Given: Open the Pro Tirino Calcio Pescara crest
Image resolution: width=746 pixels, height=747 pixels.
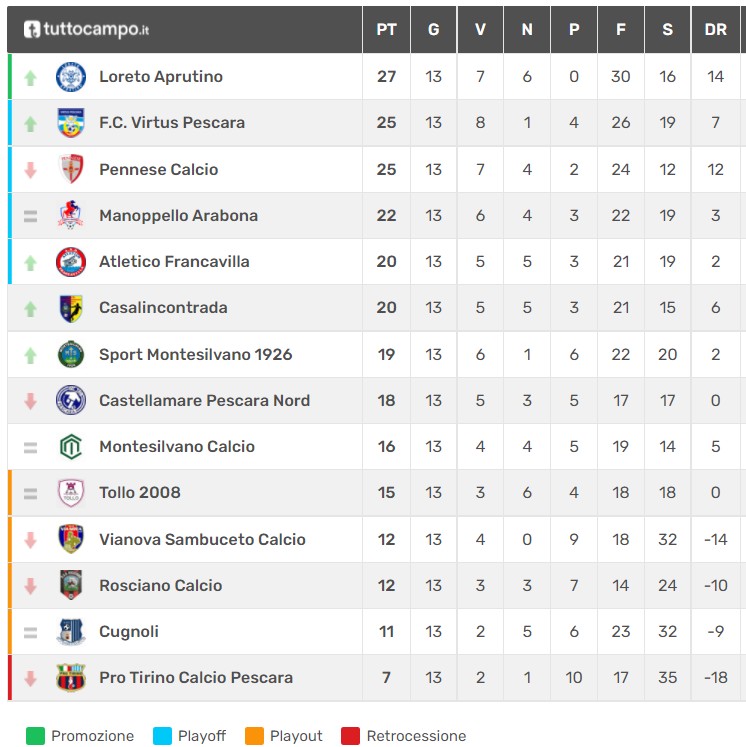Looking at the screenshot, I should [x=71, y=677].
